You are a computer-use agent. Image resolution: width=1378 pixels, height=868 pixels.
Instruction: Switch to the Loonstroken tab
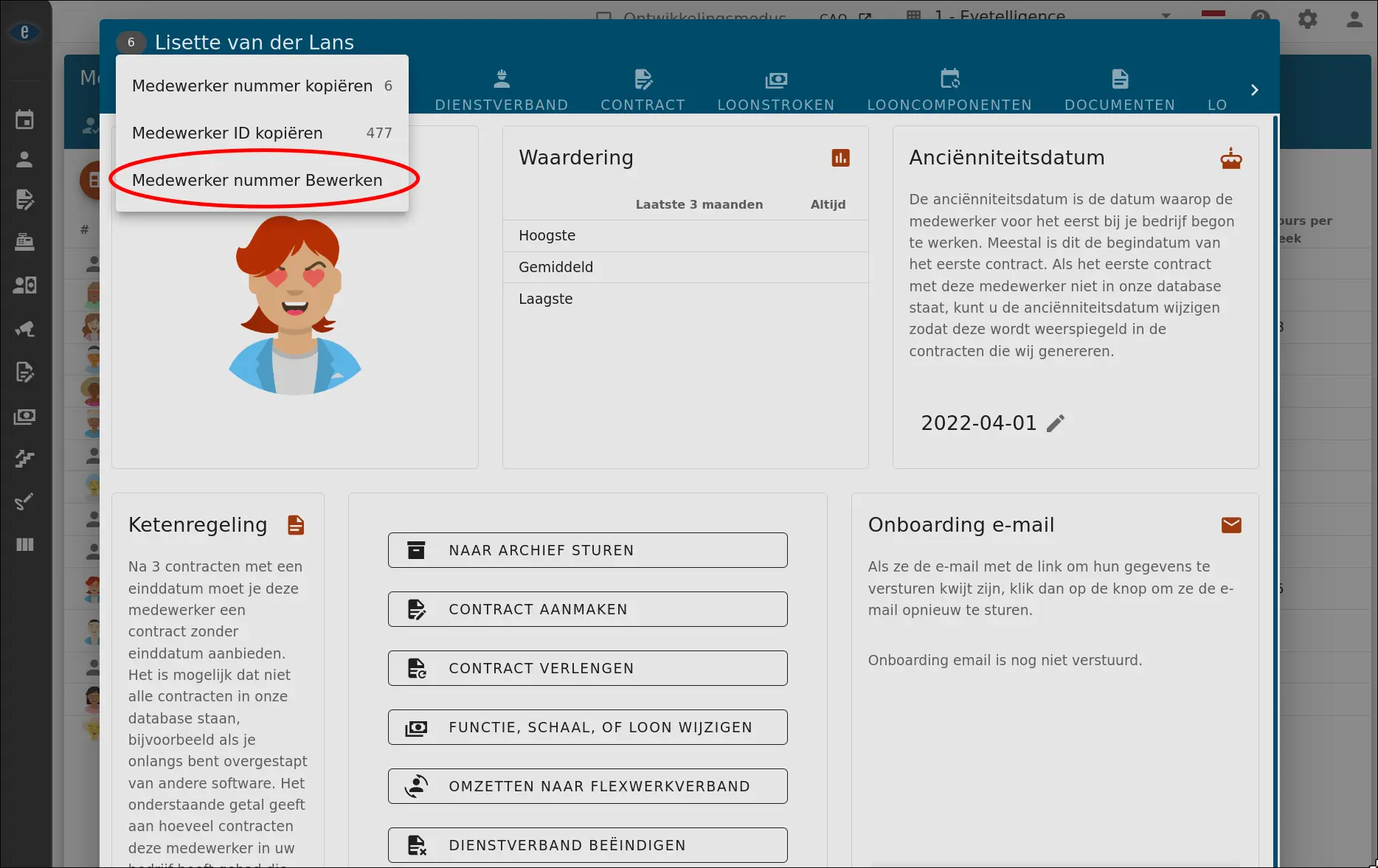coord(775,90)
